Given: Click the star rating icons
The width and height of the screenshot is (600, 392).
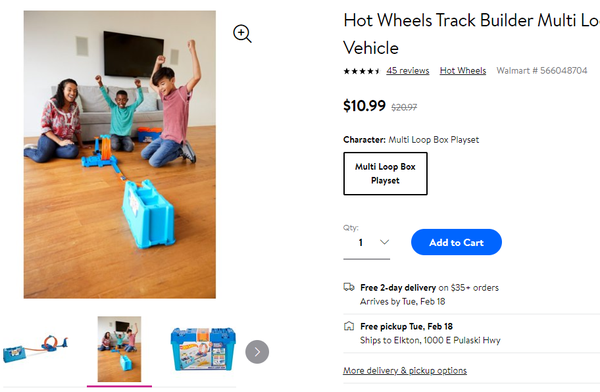Looking at the screenshot, I should click(362, 71).
